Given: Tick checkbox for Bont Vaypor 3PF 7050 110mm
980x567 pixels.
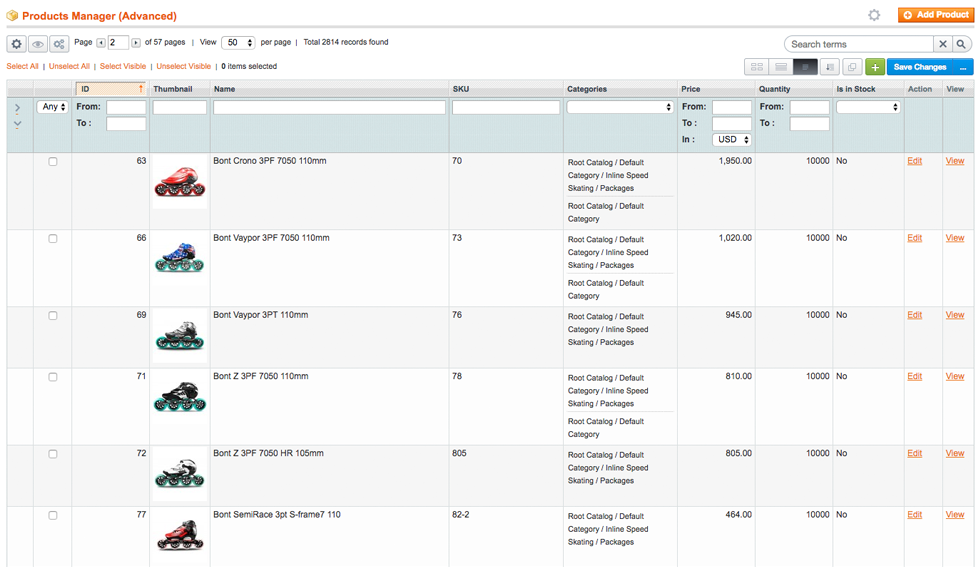Looking at the screenshot, I should (x=53, y=238).
